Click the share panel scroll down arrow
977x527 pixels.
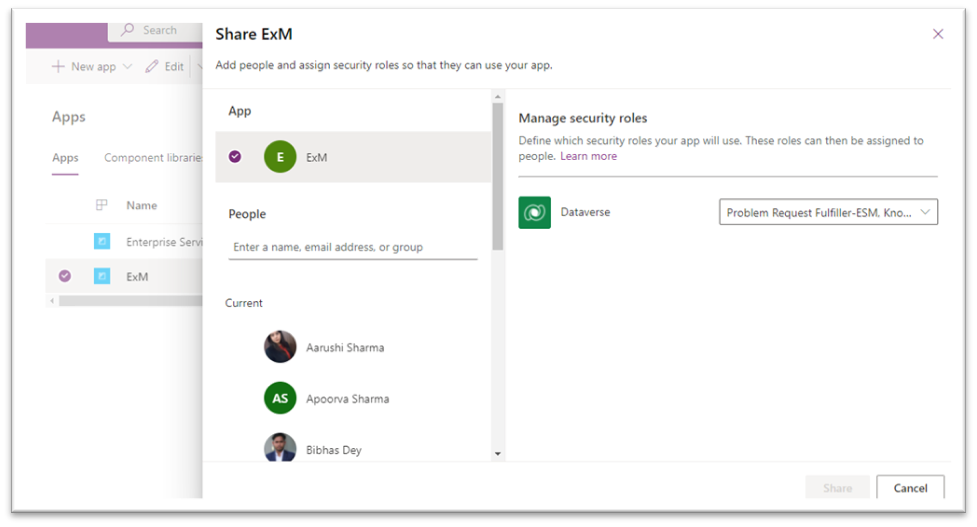pyautogui.click(x=497, y=453)
